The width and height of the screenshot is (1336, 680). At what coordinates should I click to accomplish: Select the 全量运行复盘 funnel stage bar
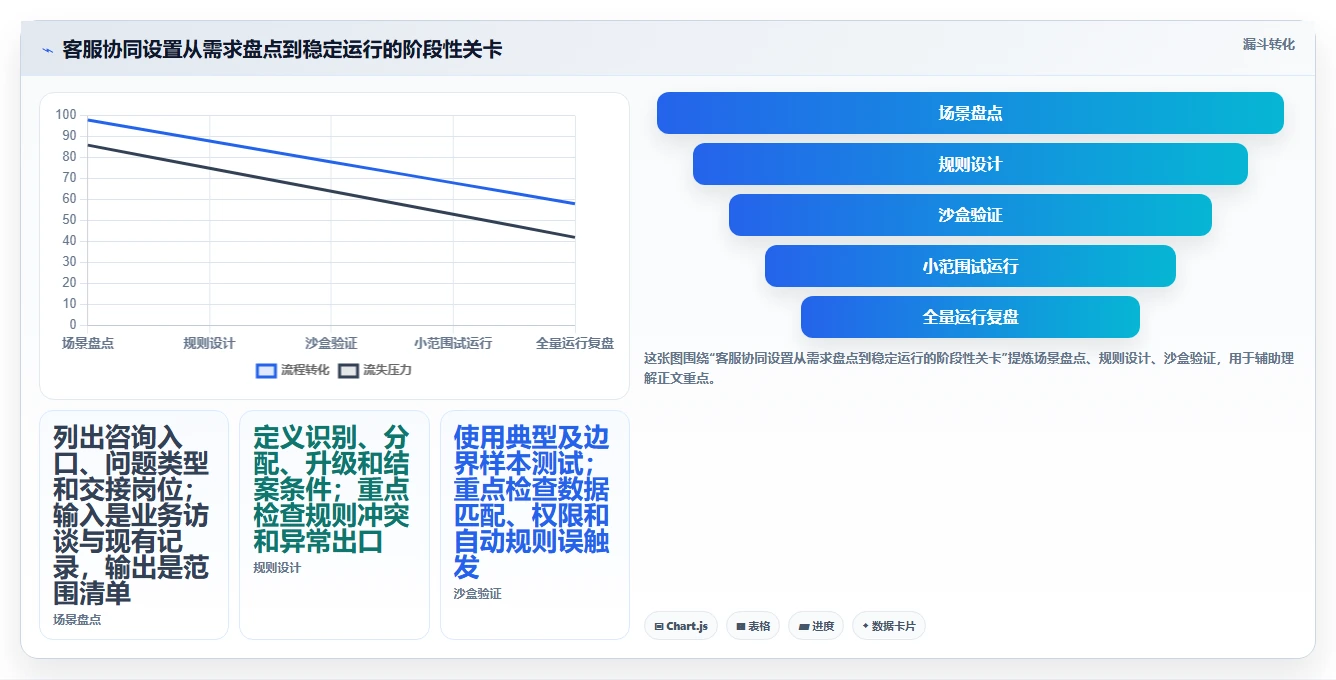click(x=970, y=317)
